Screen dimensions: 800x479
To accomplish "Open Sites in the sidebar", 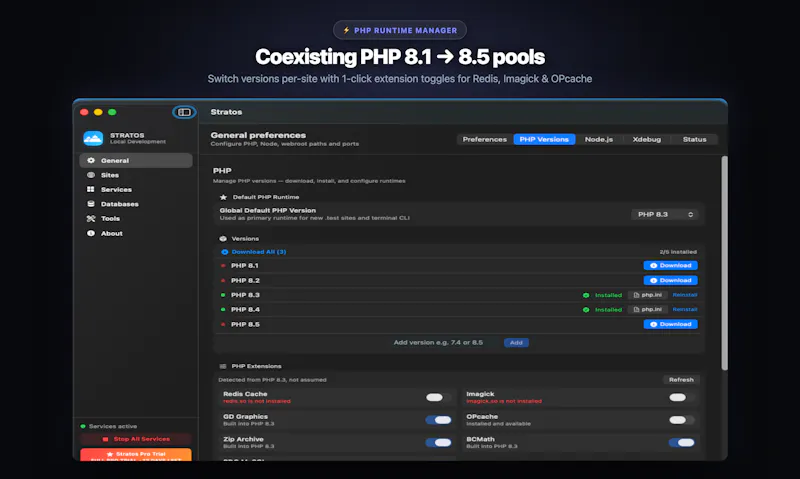I will pos(136,175).
